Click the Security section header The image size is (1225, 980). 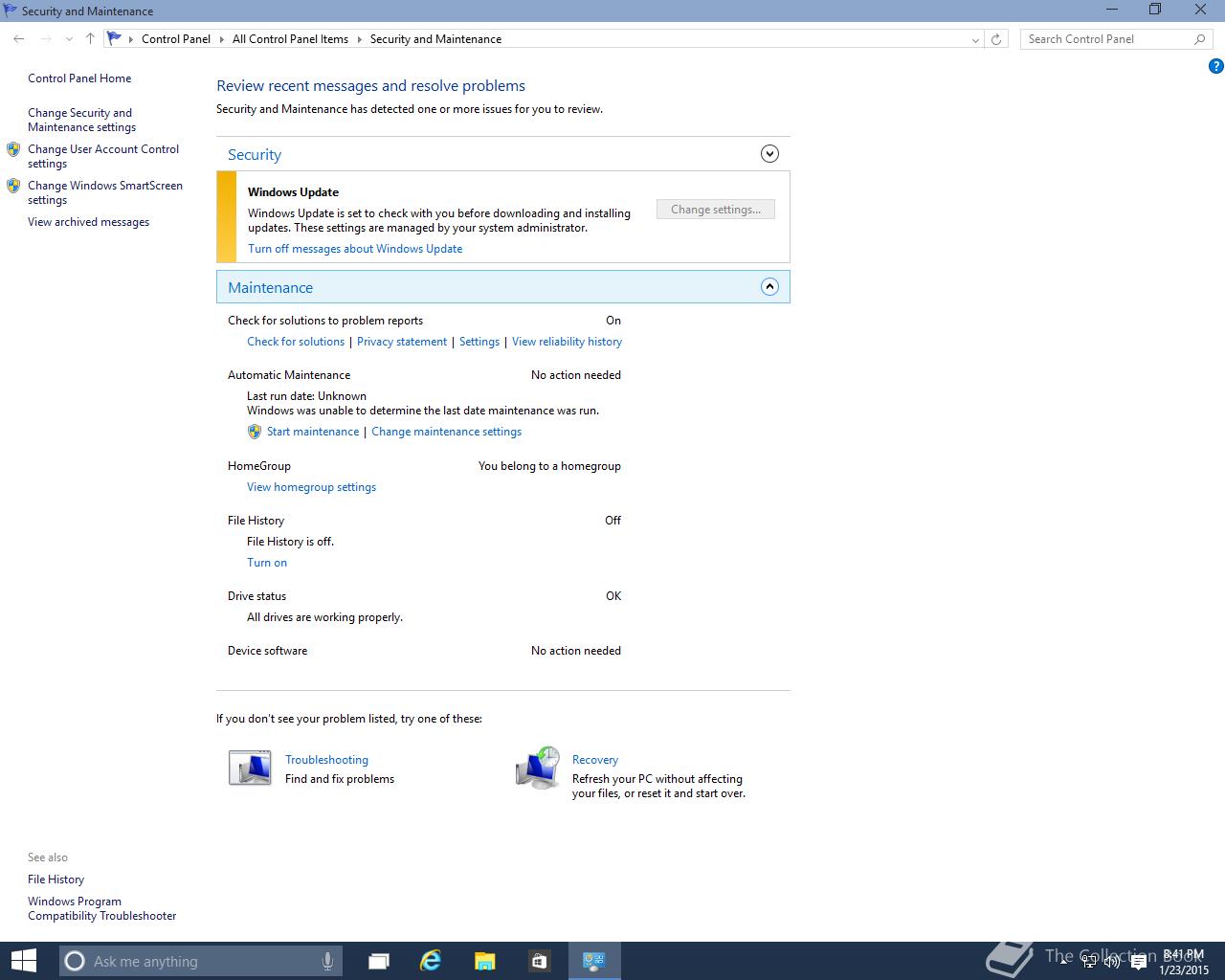(503, 154)
